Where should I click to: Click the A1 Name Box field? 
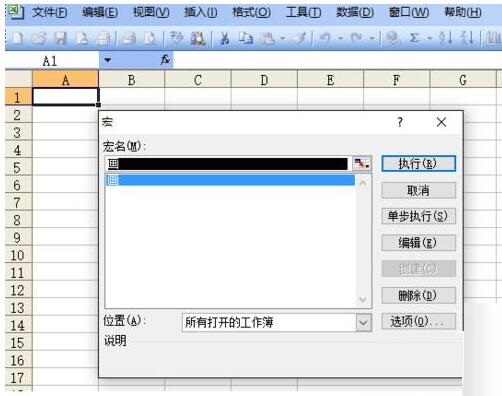[x=52, y=61]
